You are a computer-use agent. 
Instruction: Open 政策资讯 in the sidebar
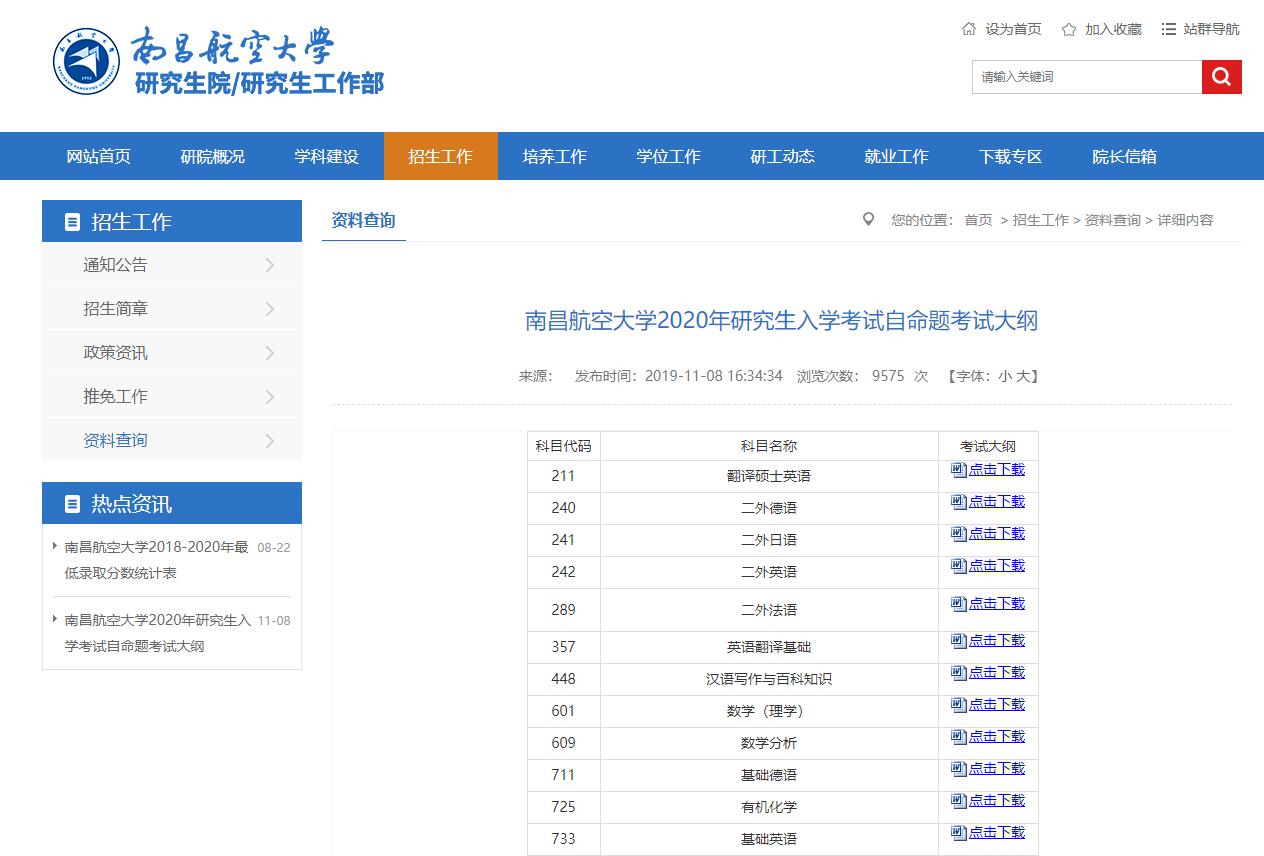[x=115, y=353]
